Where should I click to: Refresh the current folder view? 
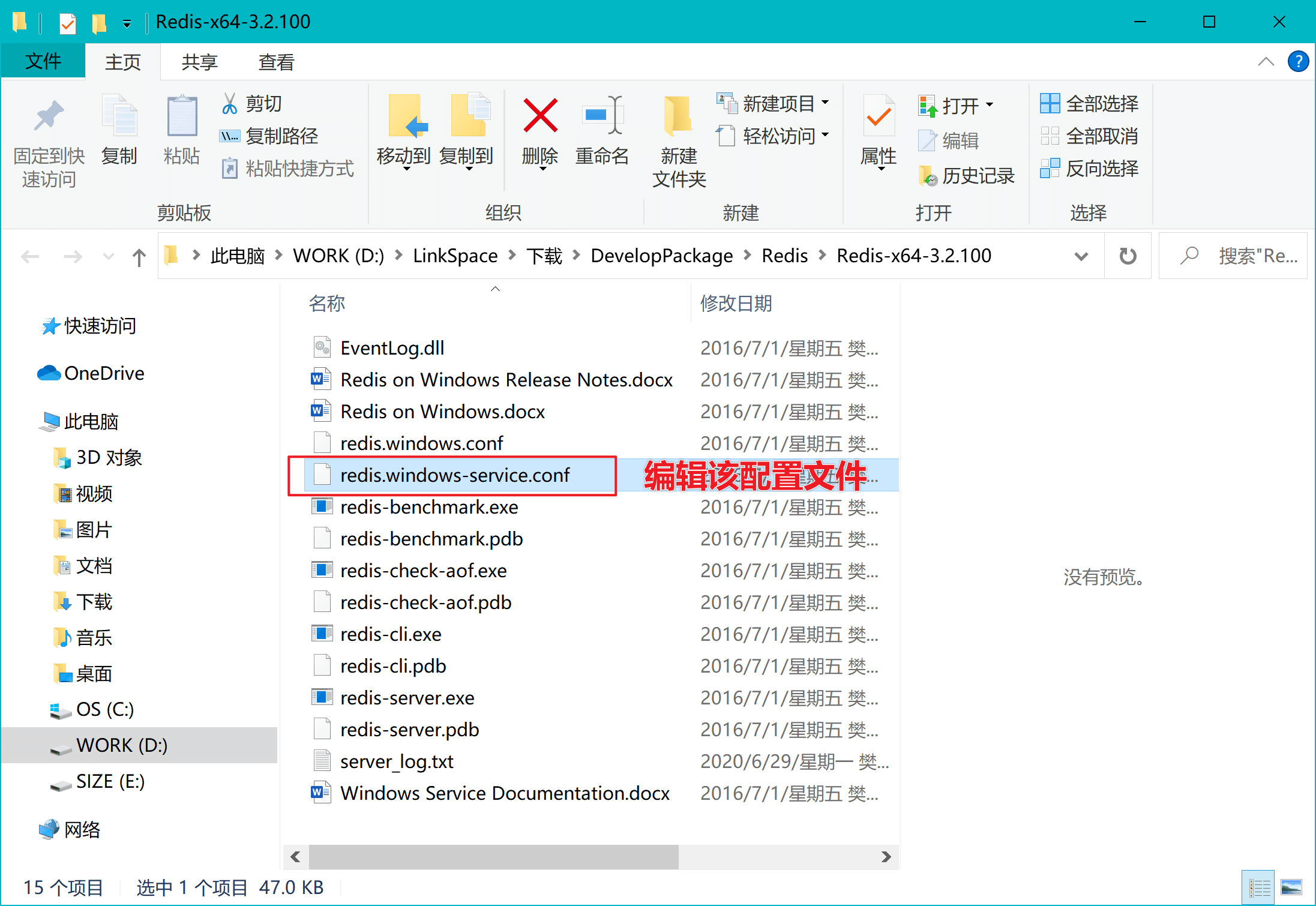1128,256
